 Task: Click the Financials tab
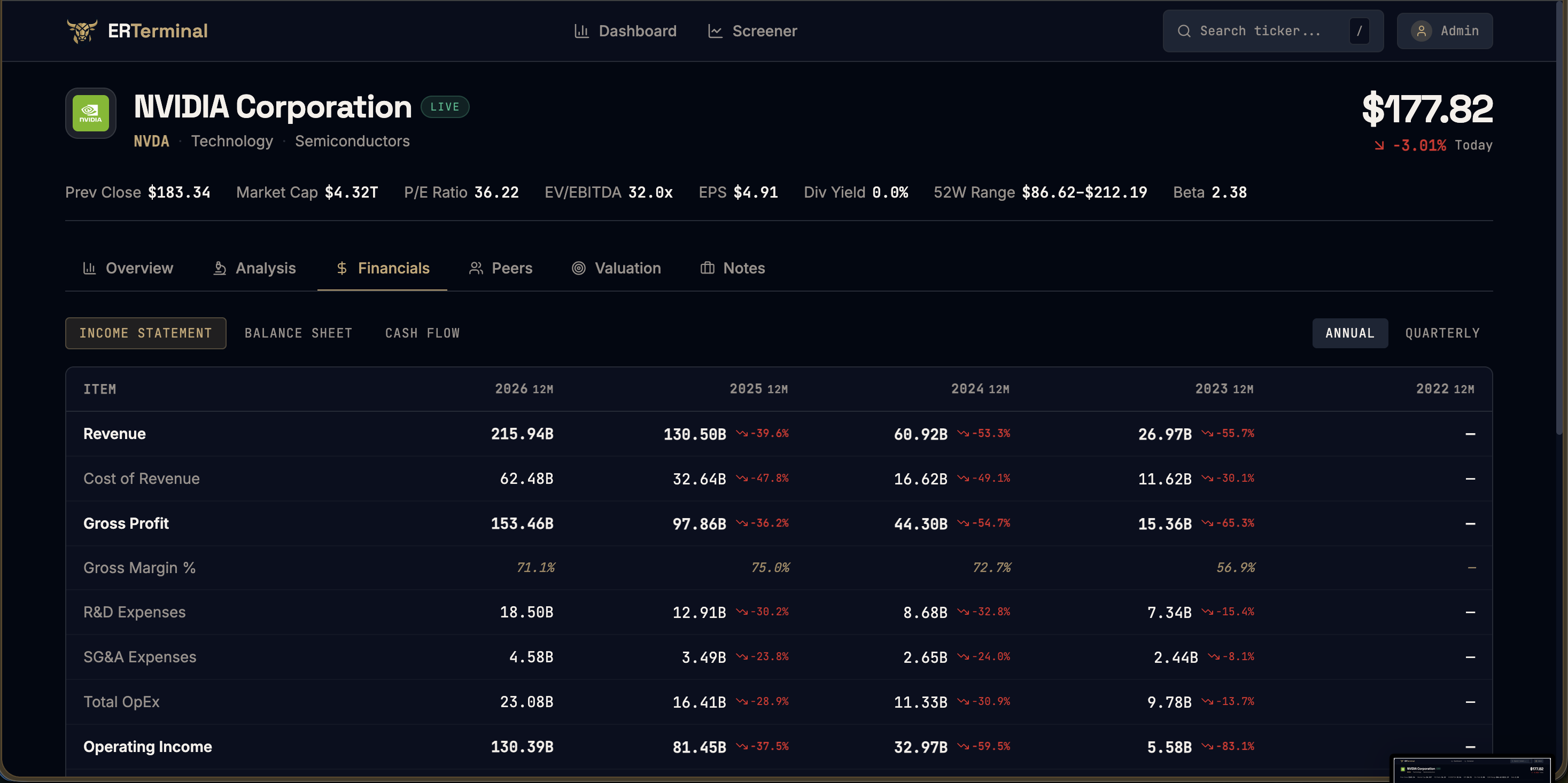(382, 268)
